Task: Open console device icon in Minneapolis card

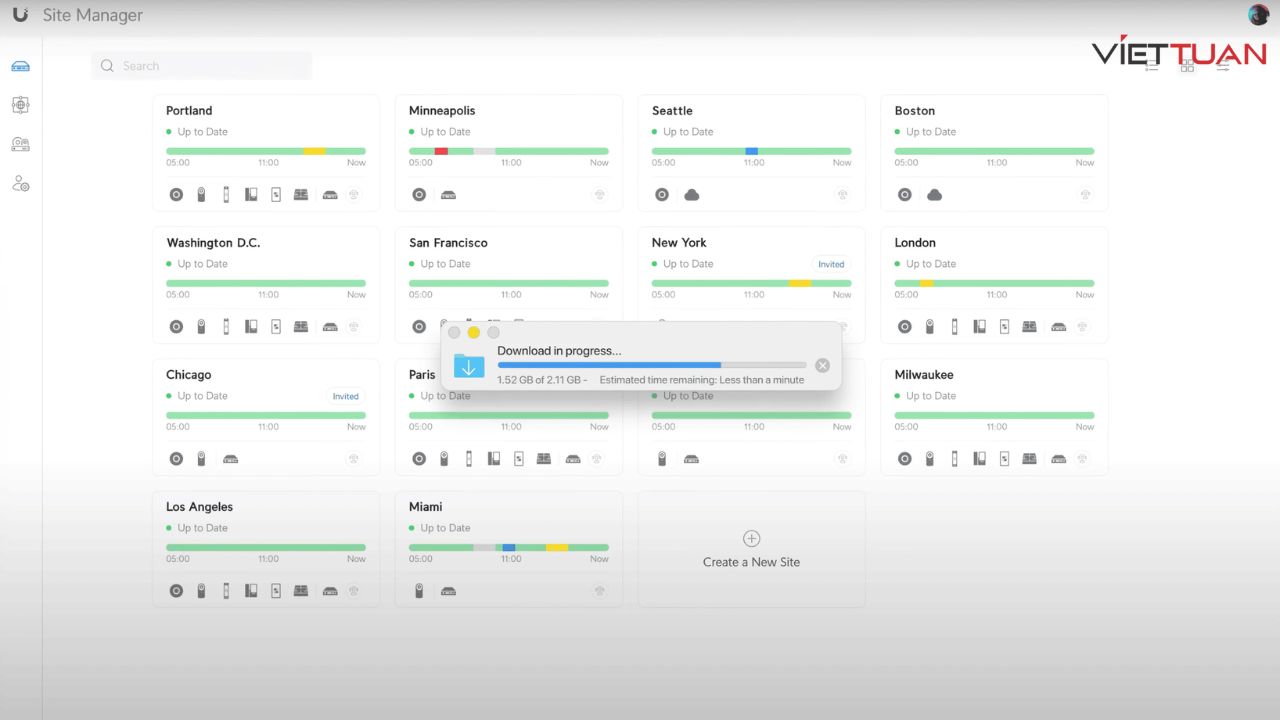Action: pyautogui.click(x=448, y=195)
